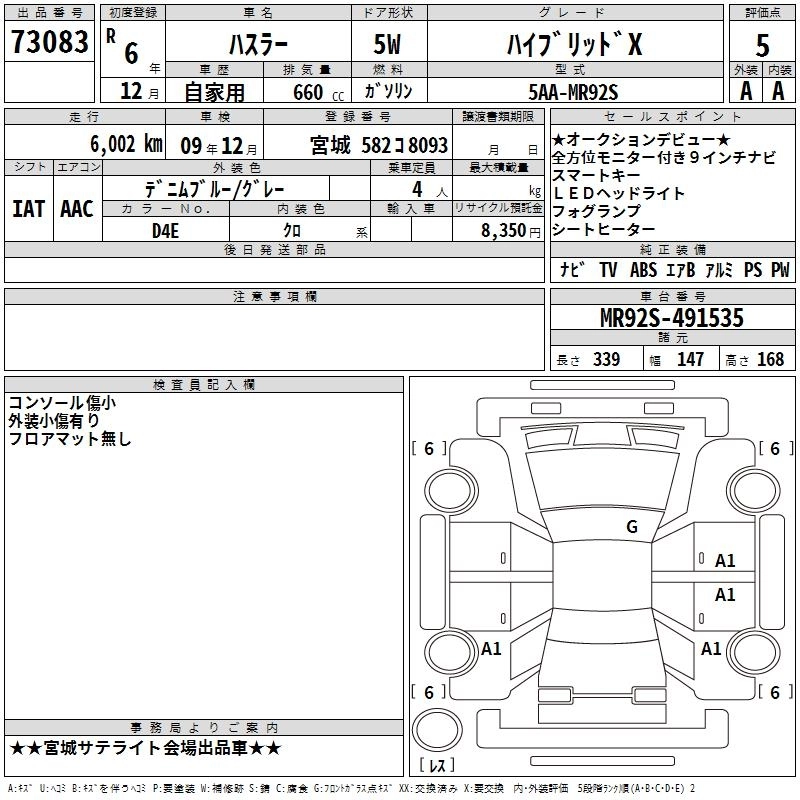Select the fuel type ガソリン
The image size is (800, 800).
[x=388, y=91]
